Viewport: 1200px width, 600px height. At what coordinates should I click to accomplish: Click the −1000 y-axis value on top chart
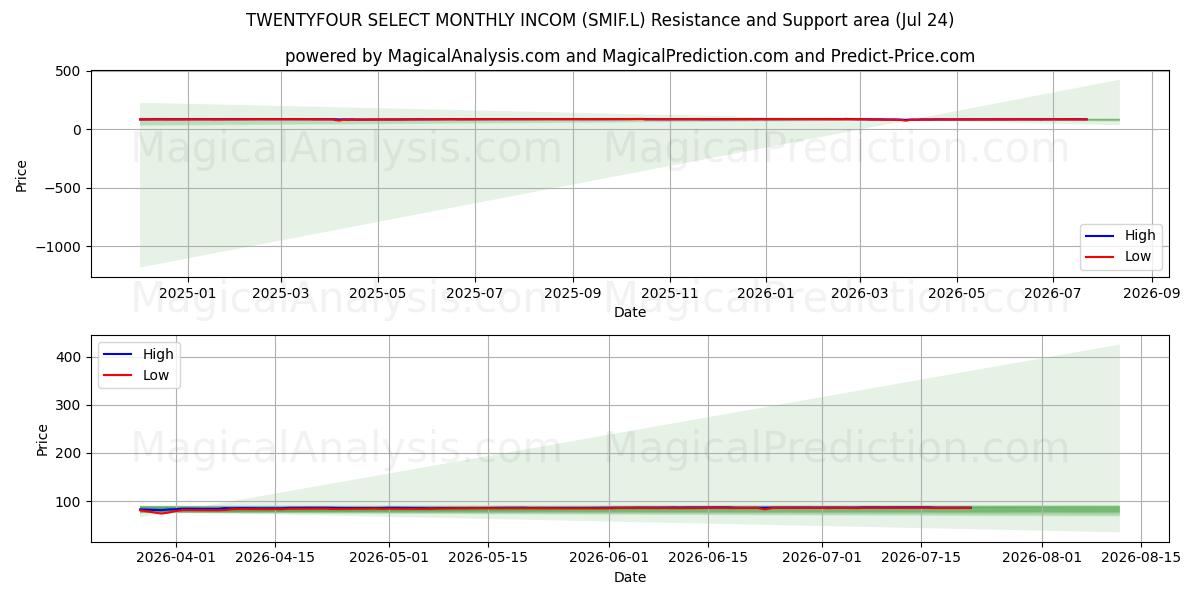58,248
